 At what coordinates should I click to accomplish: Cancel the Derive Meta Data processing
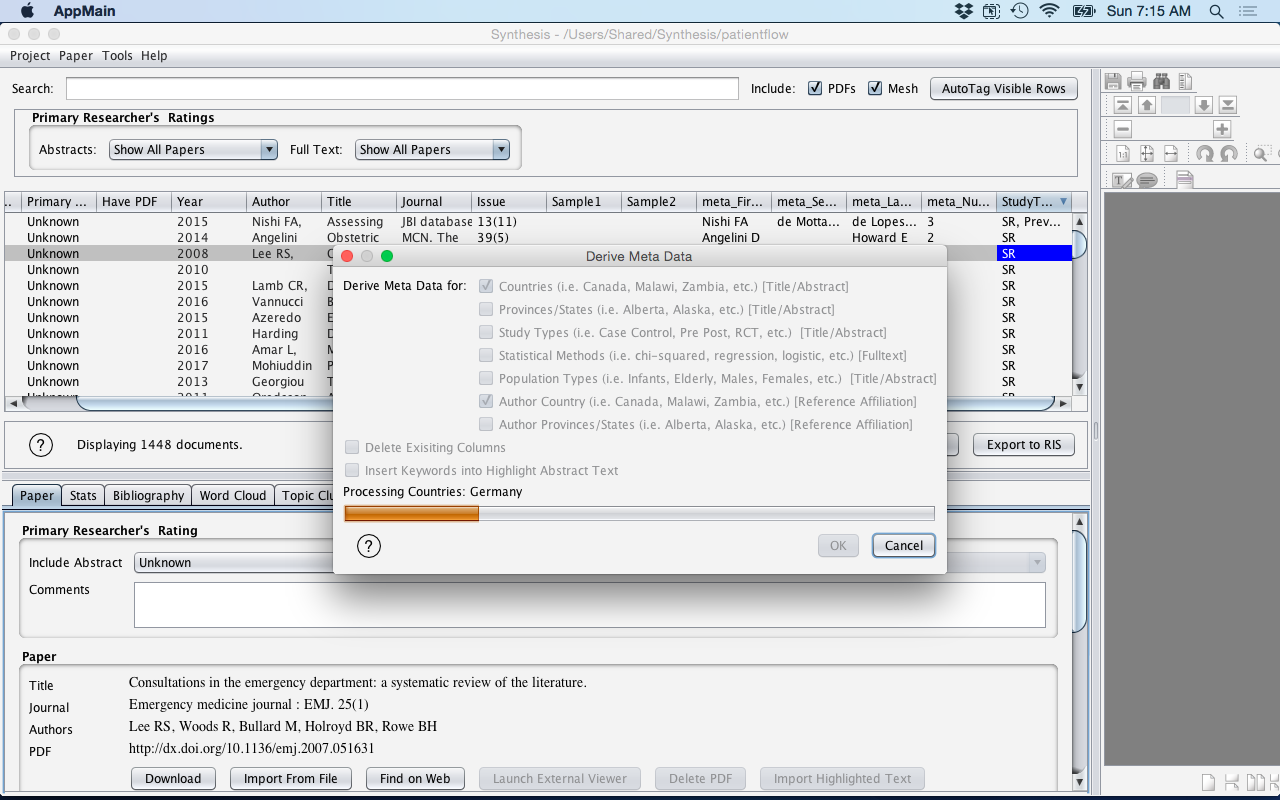click(903, 545)
